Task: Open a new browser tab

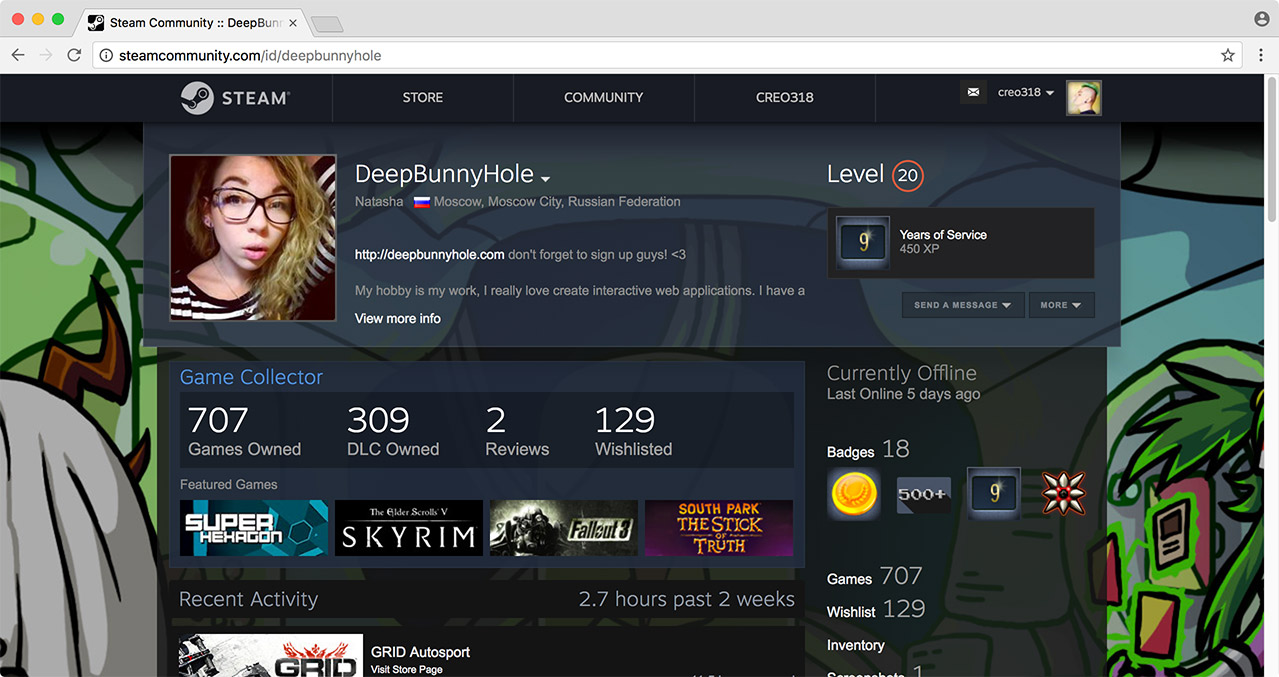Action: [327, 24]
